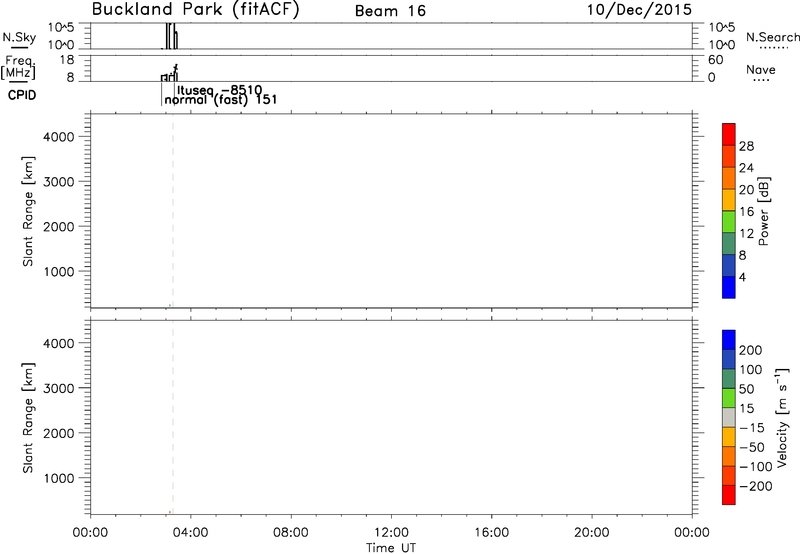Click the red bottom velocity color swatch
This screenshot has width=800, height=554.
[x=729, y=495]
